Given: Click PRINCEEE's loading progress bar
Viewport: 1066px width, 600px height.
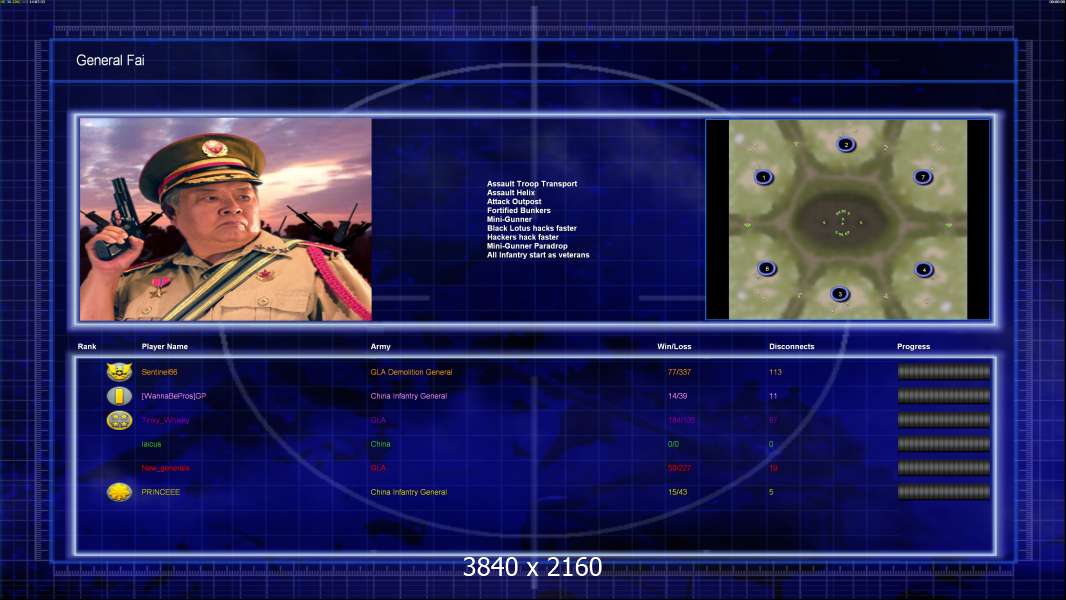Looking at the screenshot, I should [944, 492].
